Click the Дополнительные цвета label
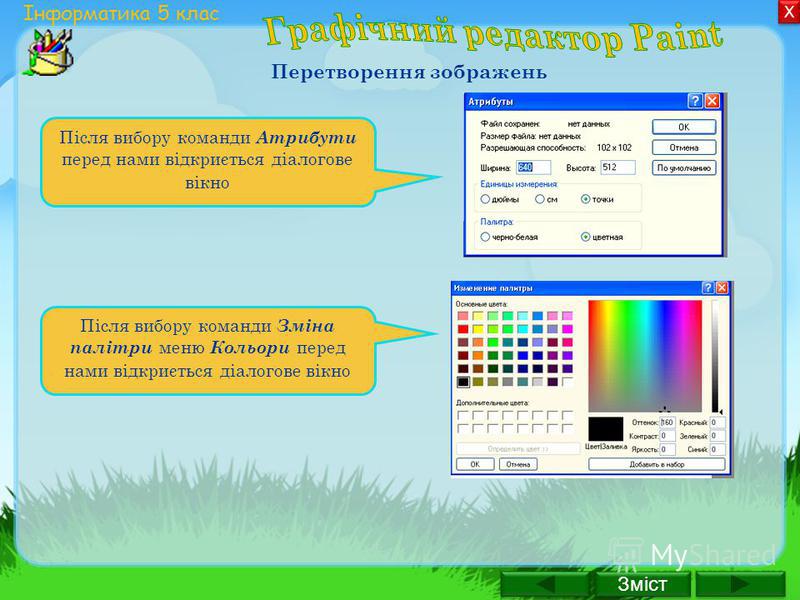800x600 pixels. [492, 403]
